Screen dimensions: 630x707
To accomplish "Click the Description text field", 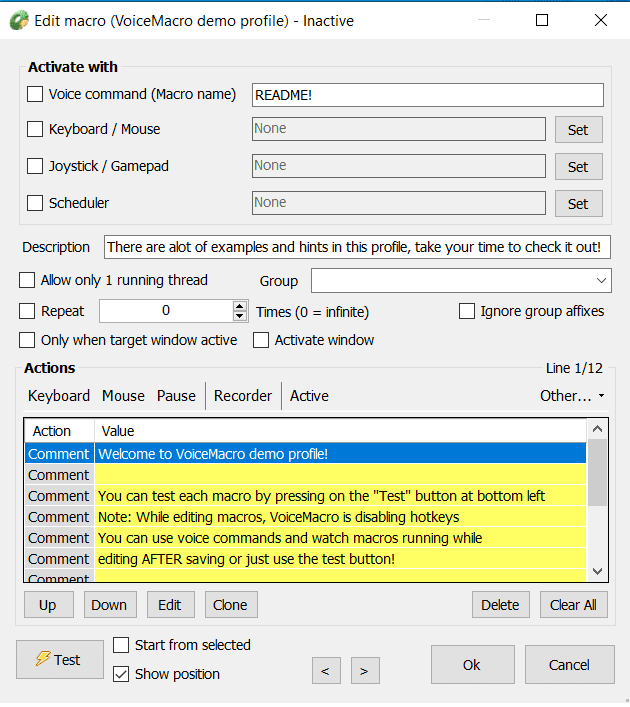I will pyautogui.click(x=357, y=247).
